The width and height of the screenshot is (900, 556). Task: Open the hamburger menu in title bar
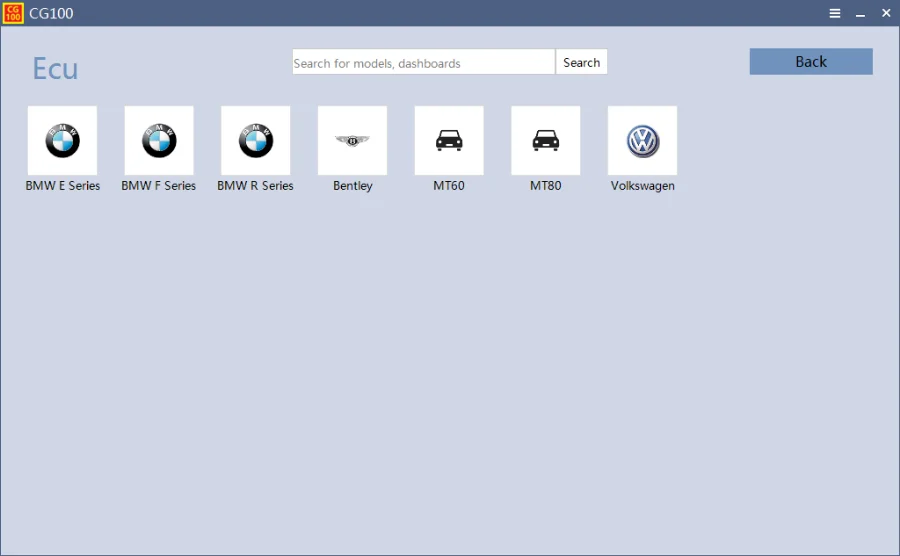835,13
